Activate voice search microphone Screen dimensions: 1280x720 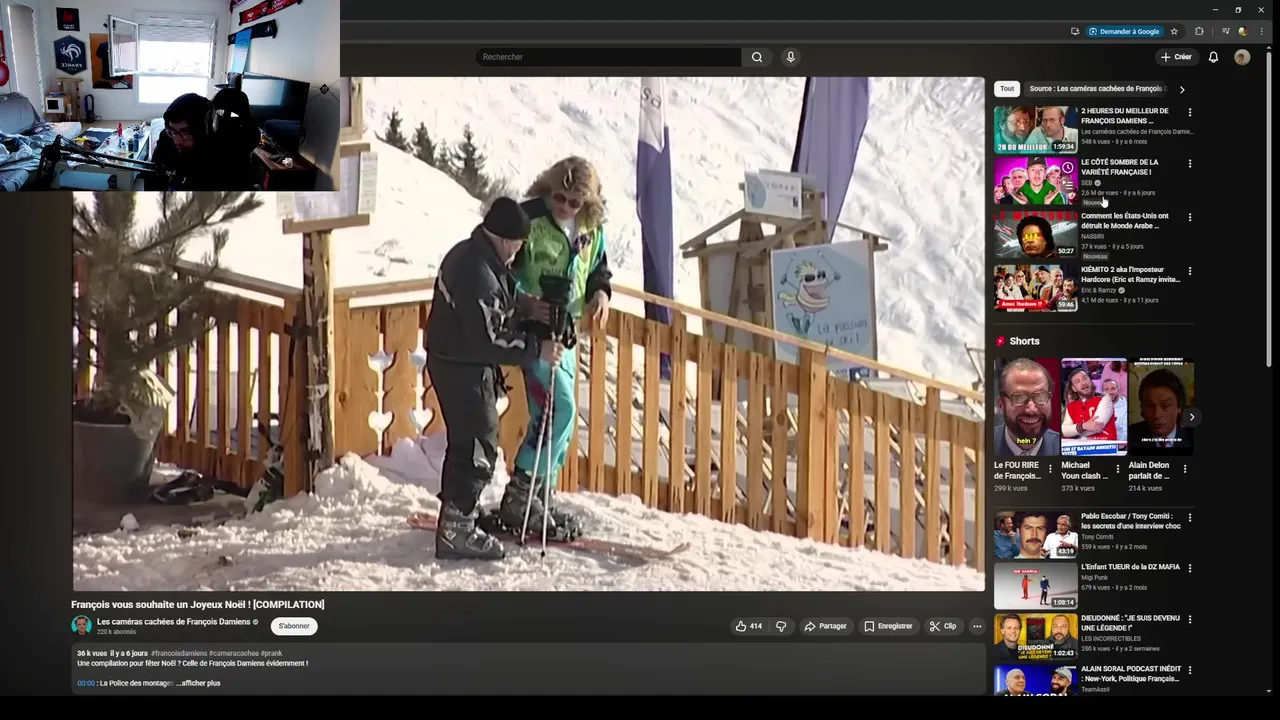point(790,57)
